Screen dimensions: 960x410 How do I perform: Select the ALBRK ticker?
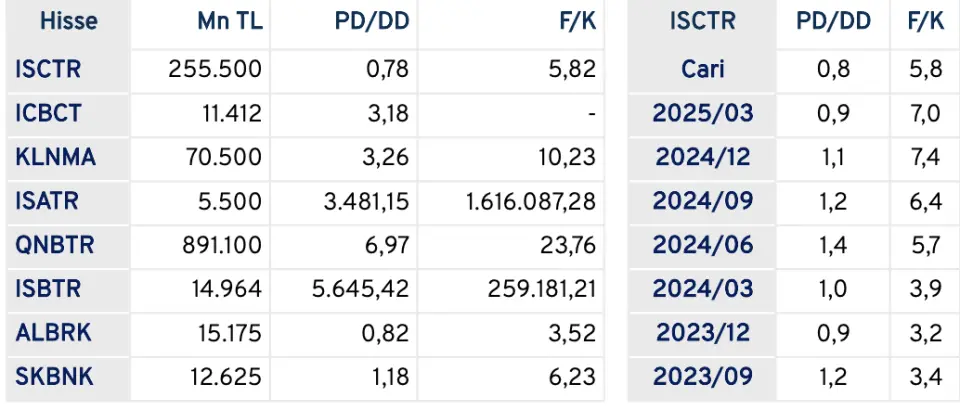53,333
